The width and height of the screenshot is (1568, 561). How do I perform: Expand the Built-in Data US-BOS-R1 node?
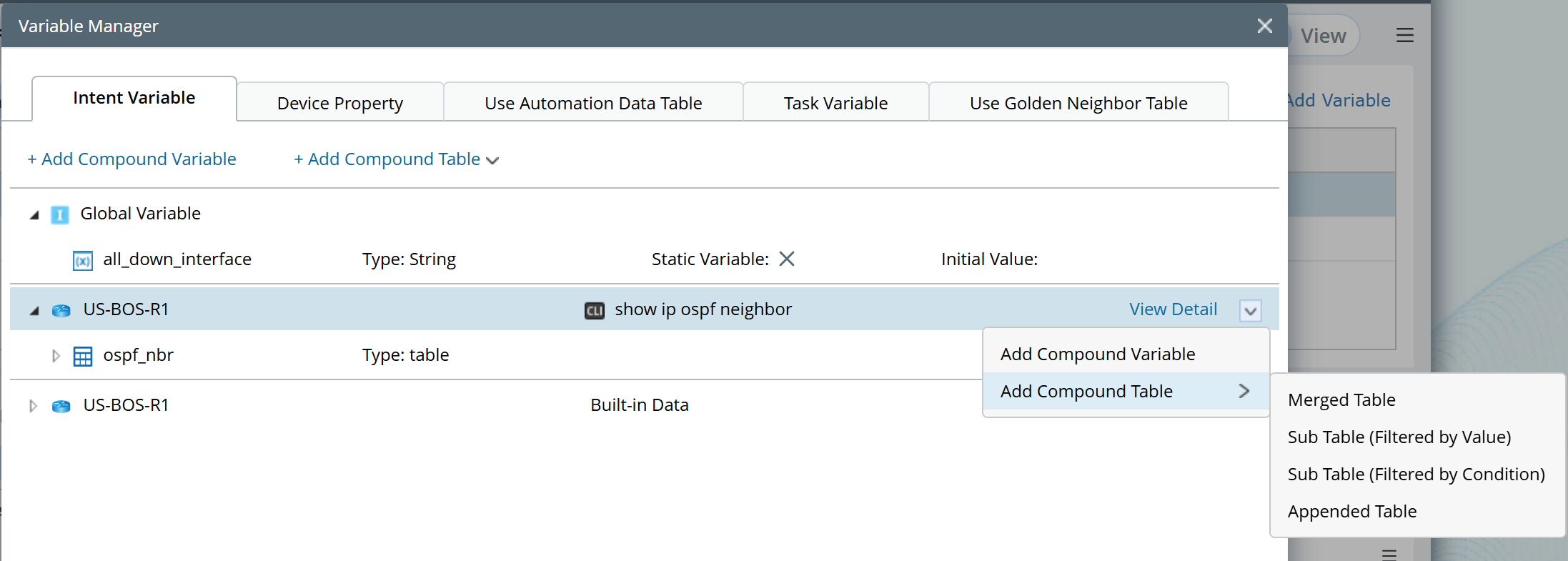[33, 406]
